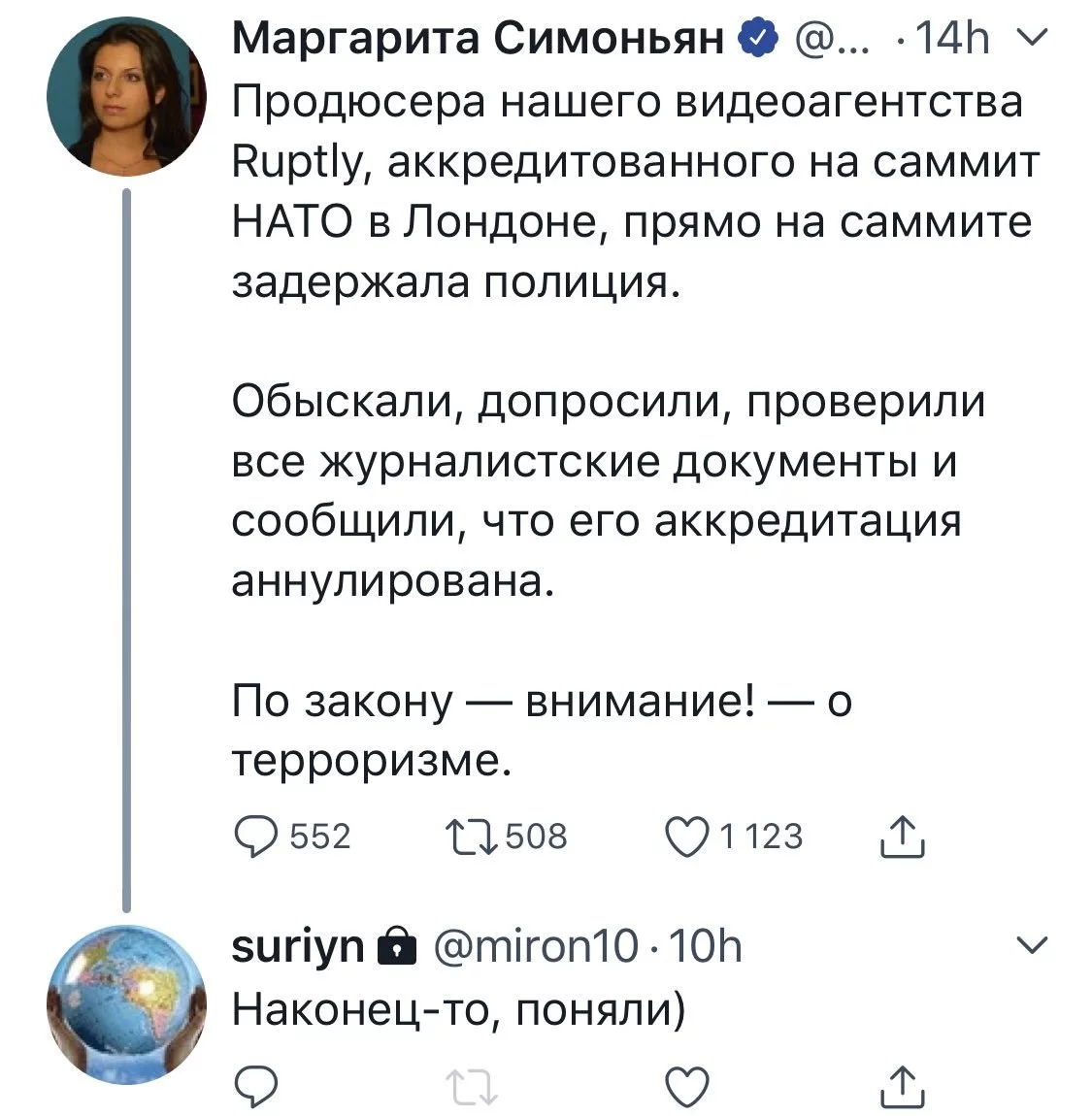Open the Маргарита Симоньян profile name link
This screenshot has width=1092, height=1116.
click(x=480, y=42)
